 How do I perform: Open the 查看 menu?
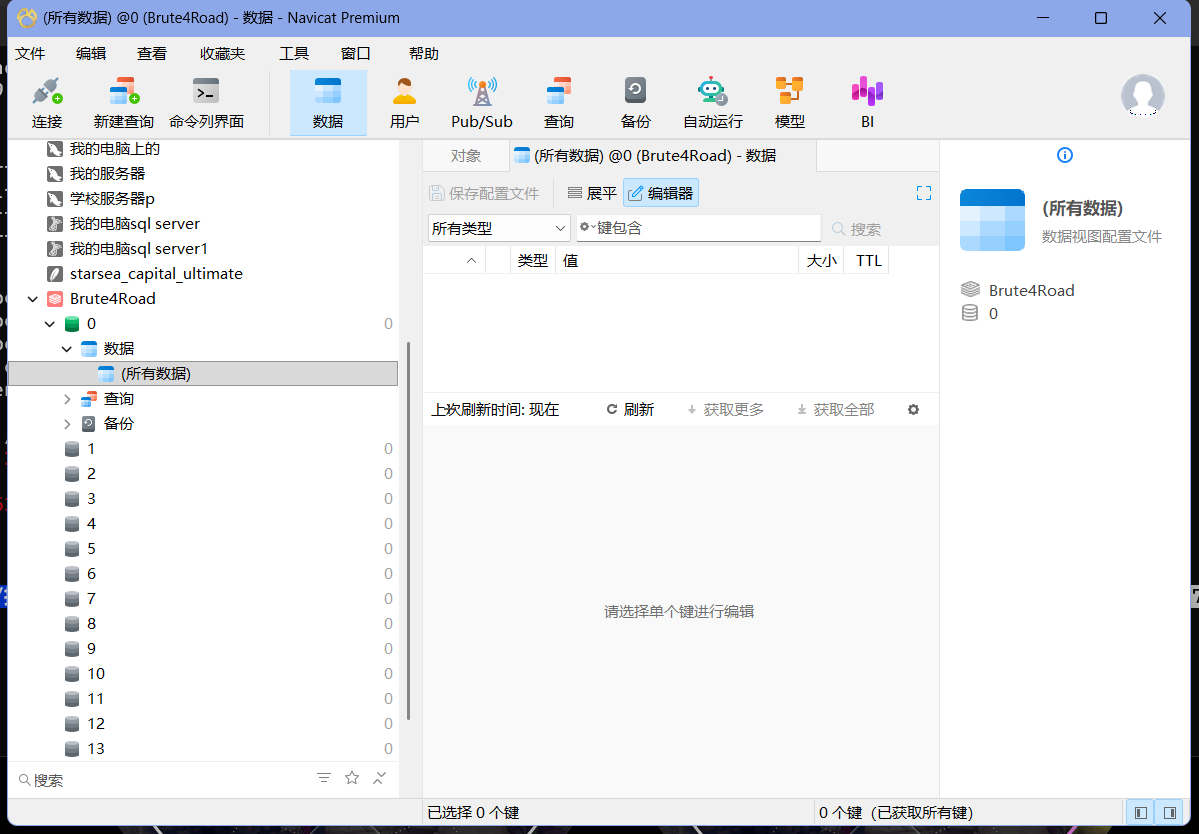click(x=151, y=54)
